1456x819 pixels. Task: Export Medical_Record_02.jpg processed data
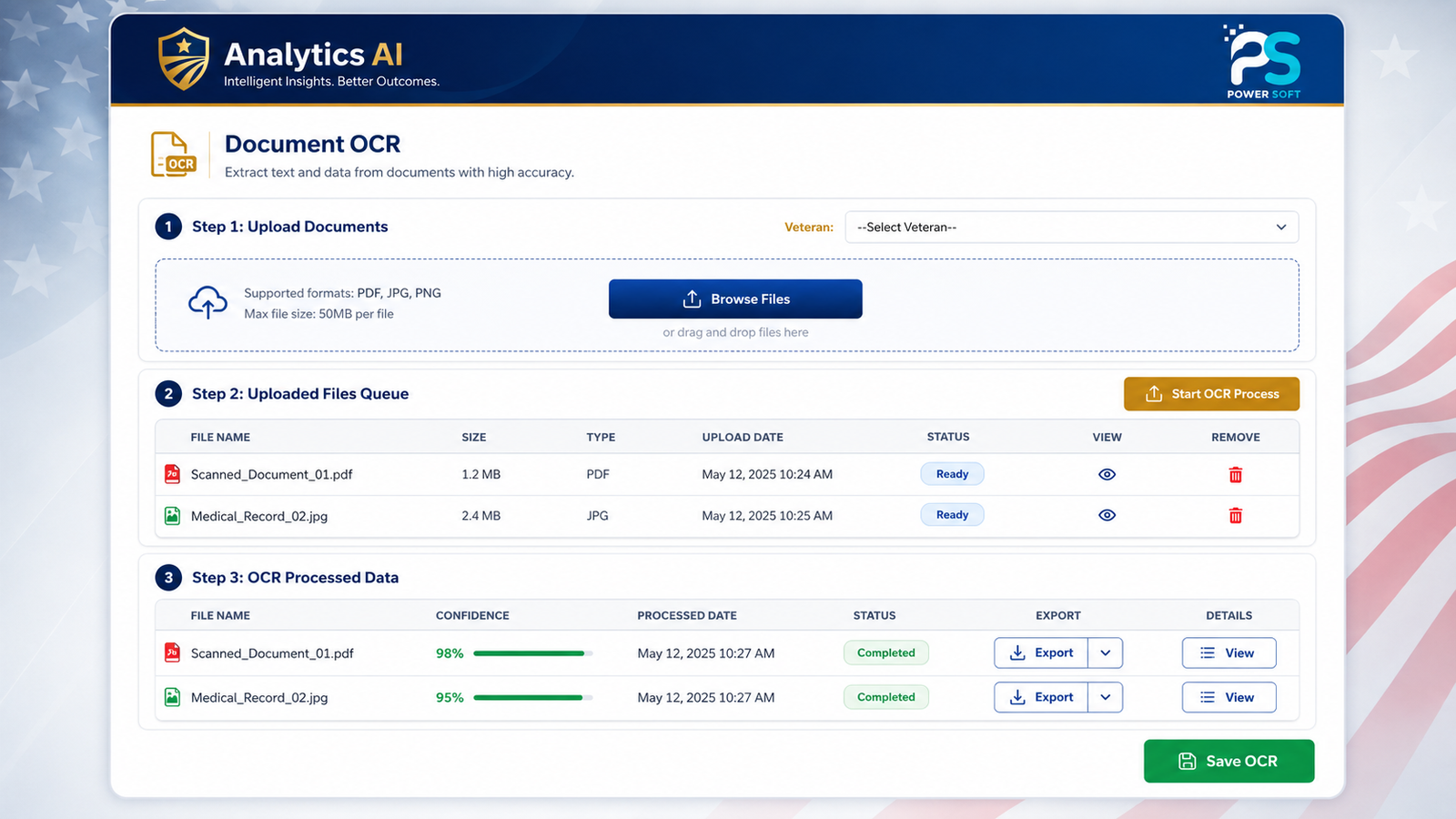(x=1041, y=697)
